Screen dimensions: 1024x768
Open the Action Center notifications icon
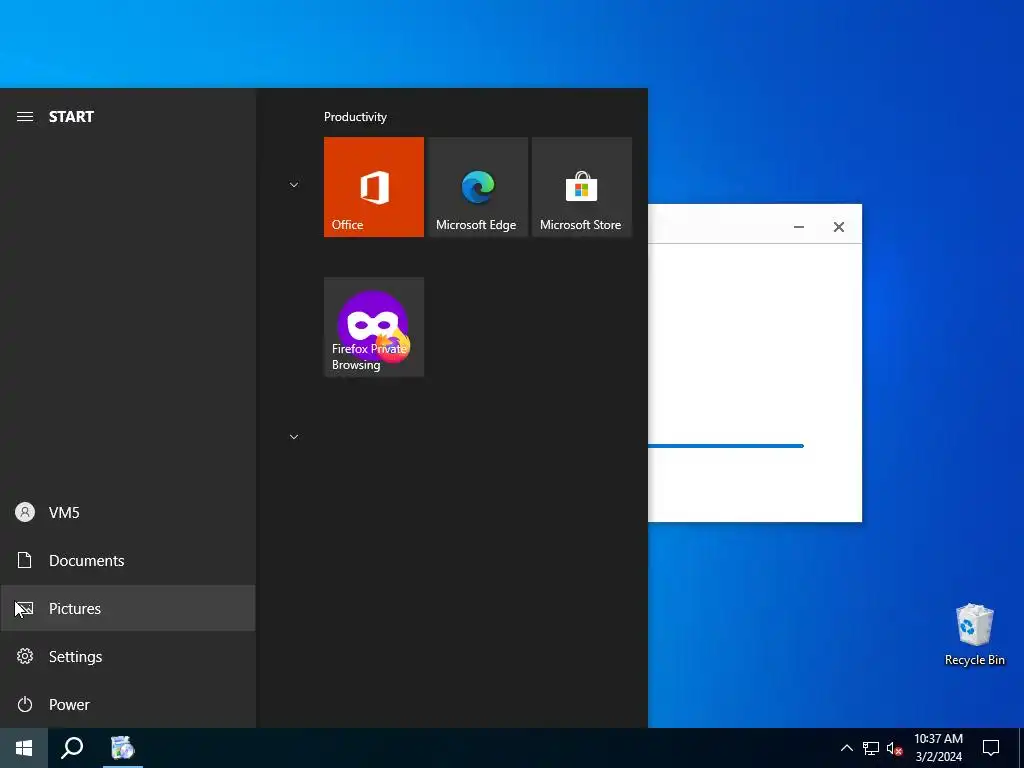click(991, 748)
